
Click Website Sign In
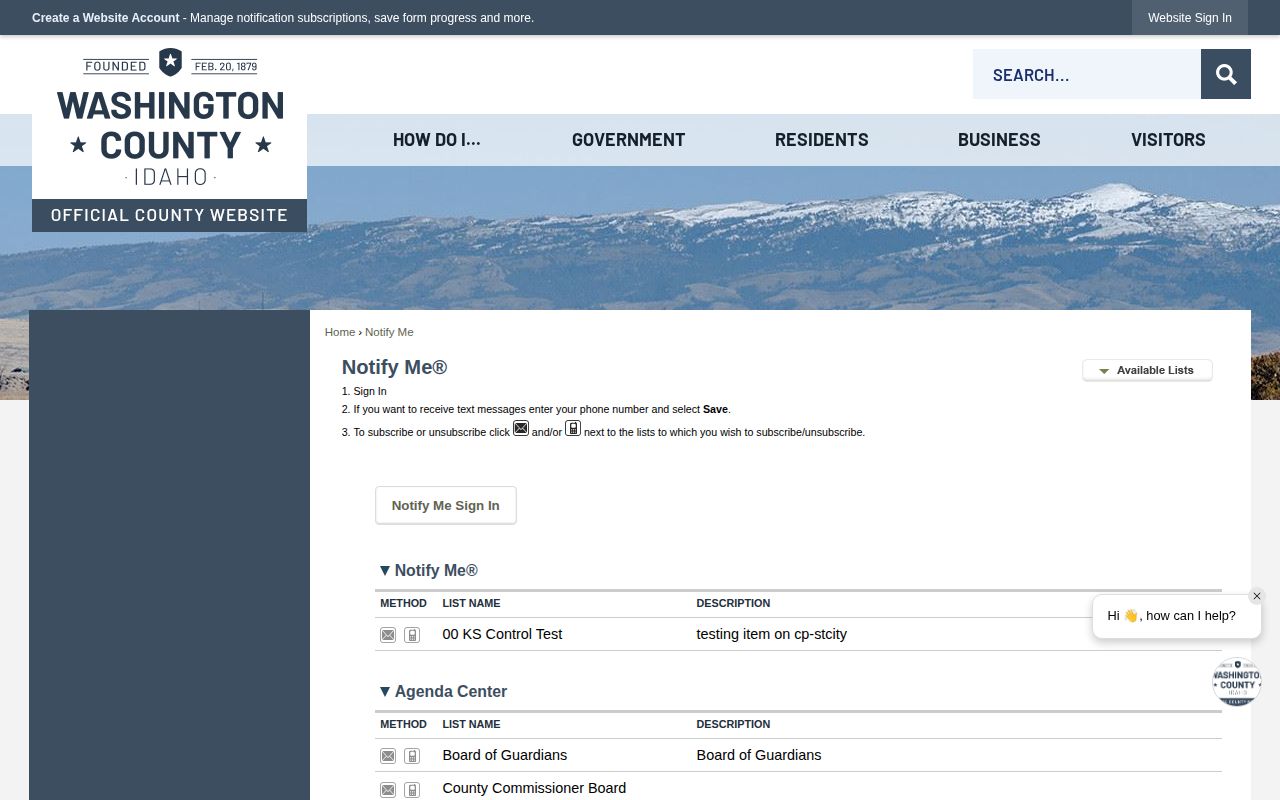click(x=1190, y=18)
